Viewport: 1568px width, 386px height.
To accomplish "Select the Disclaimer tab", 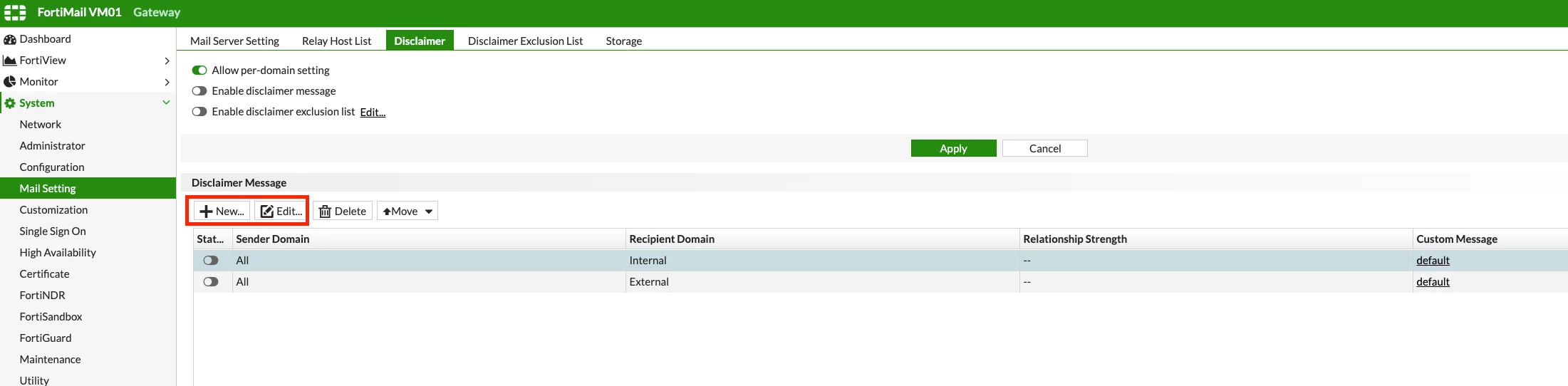I will click(x=420, y=41).
